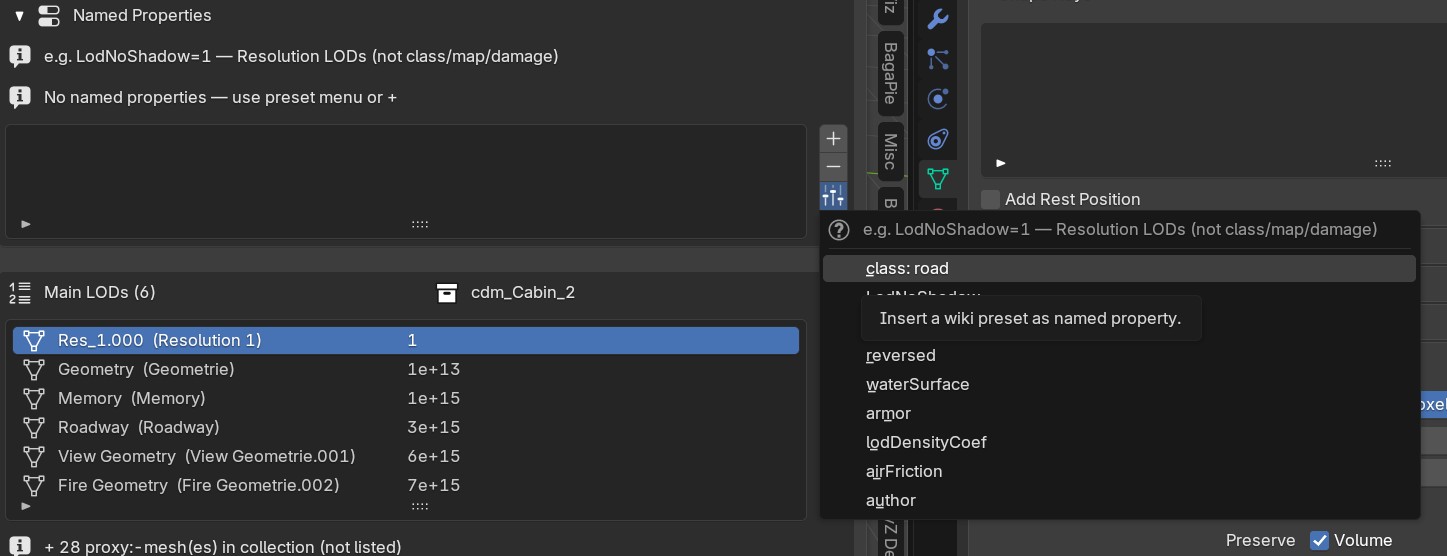The height and width of the screenshot is (556, 1447).
Task: Enable the Add Rest Position checkbox
Action: (x=990, y=199)
